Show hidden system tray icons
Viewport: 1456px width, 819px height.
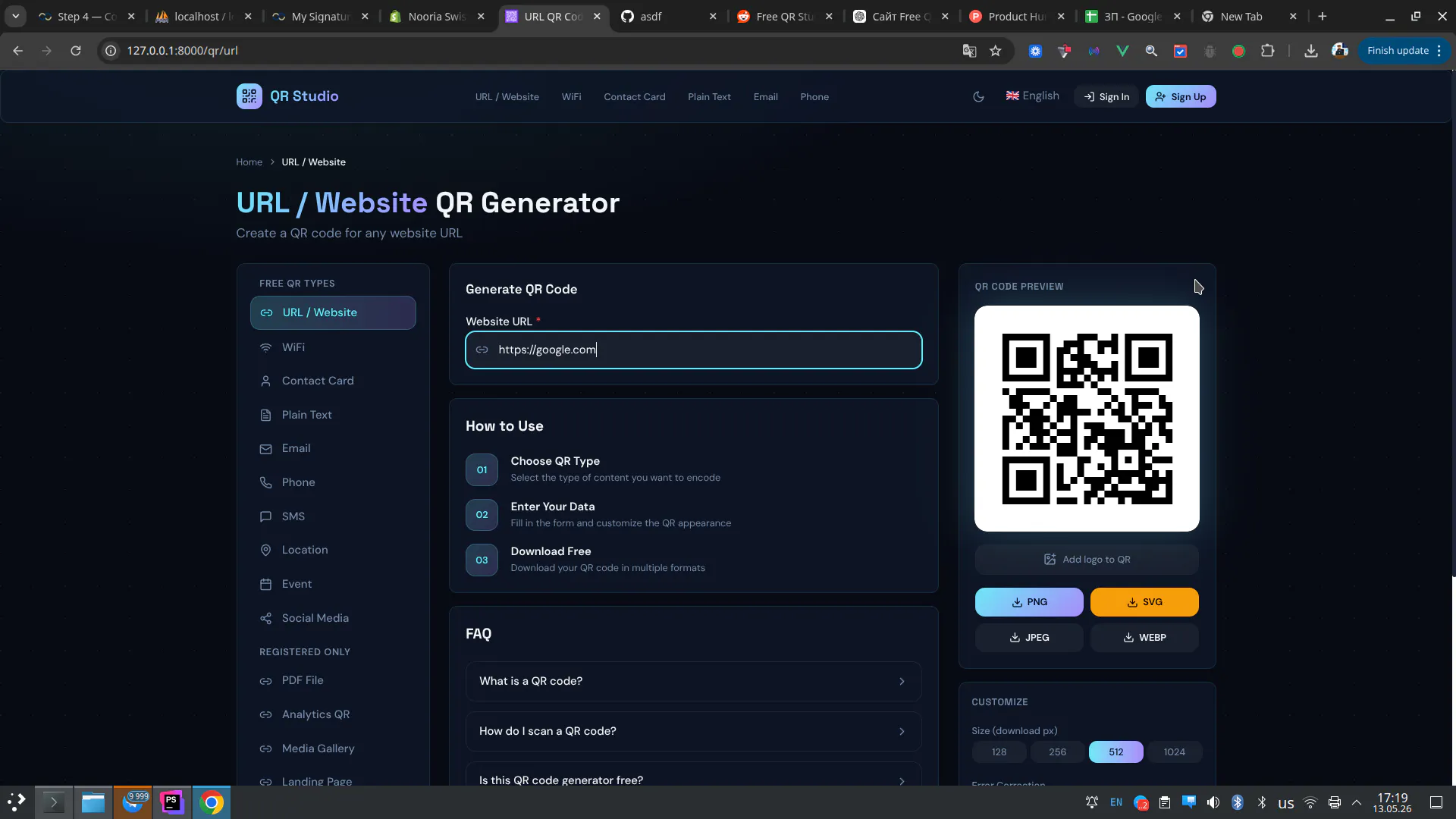pyautogui.click(x=1357, y=802)
